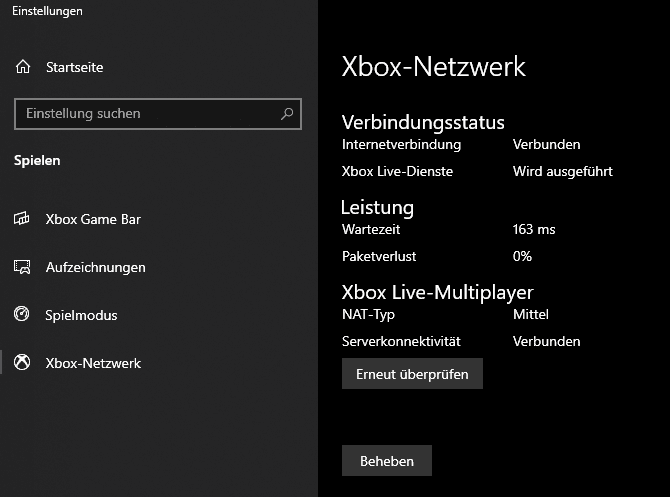This screenshot has width=670, height=497.
Task: Click the Erneut überprüfen button
Action: (x=412, y=374)
